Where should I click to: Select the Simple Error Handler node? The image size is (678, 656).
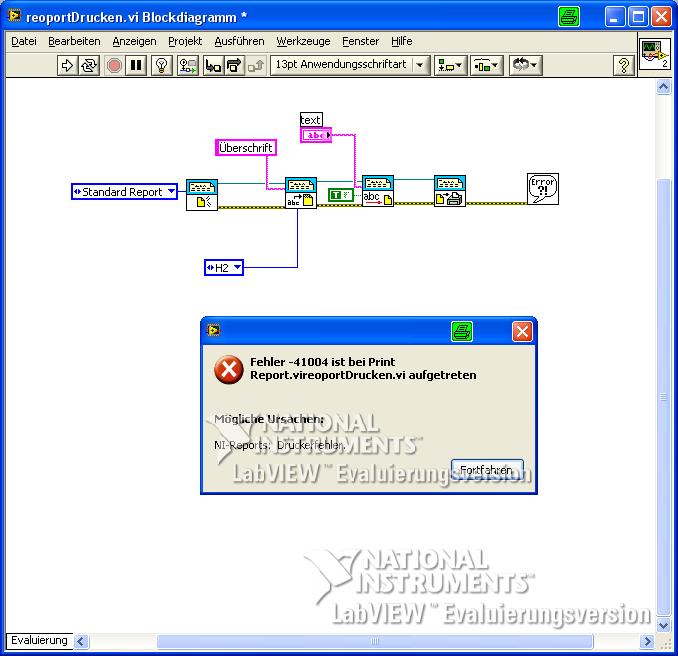pos(543,189)
